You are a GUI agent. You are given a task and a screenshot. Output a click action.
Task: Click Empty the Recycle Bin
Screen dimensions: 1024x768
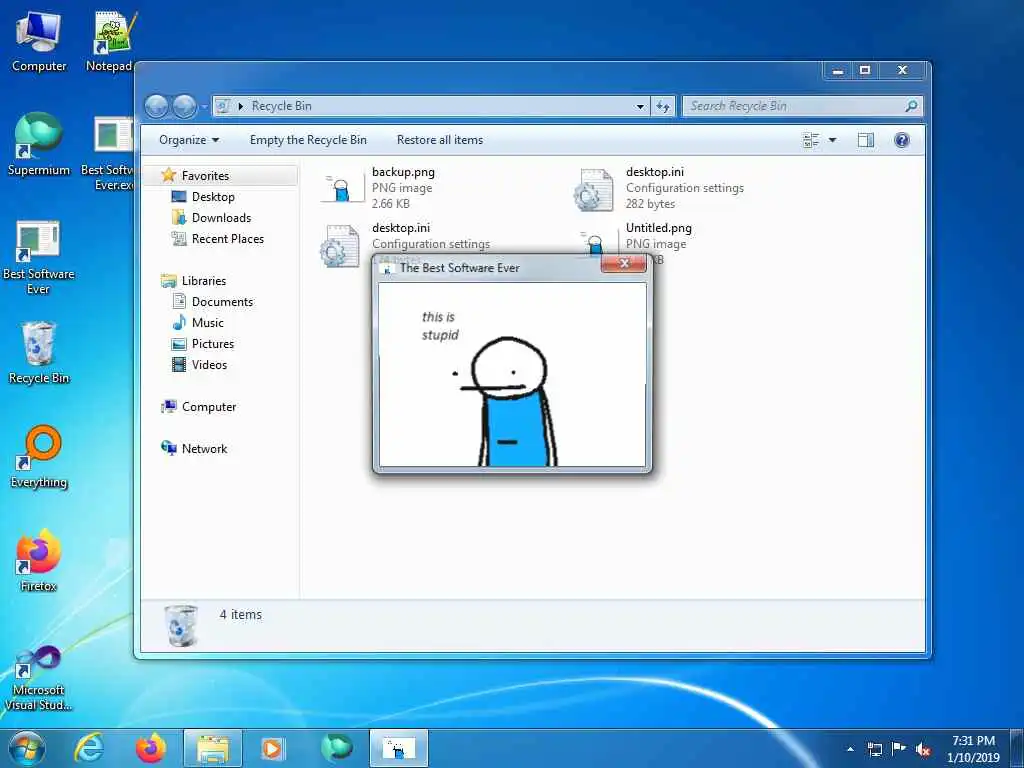pyautogui.click(x=308, y=140)
